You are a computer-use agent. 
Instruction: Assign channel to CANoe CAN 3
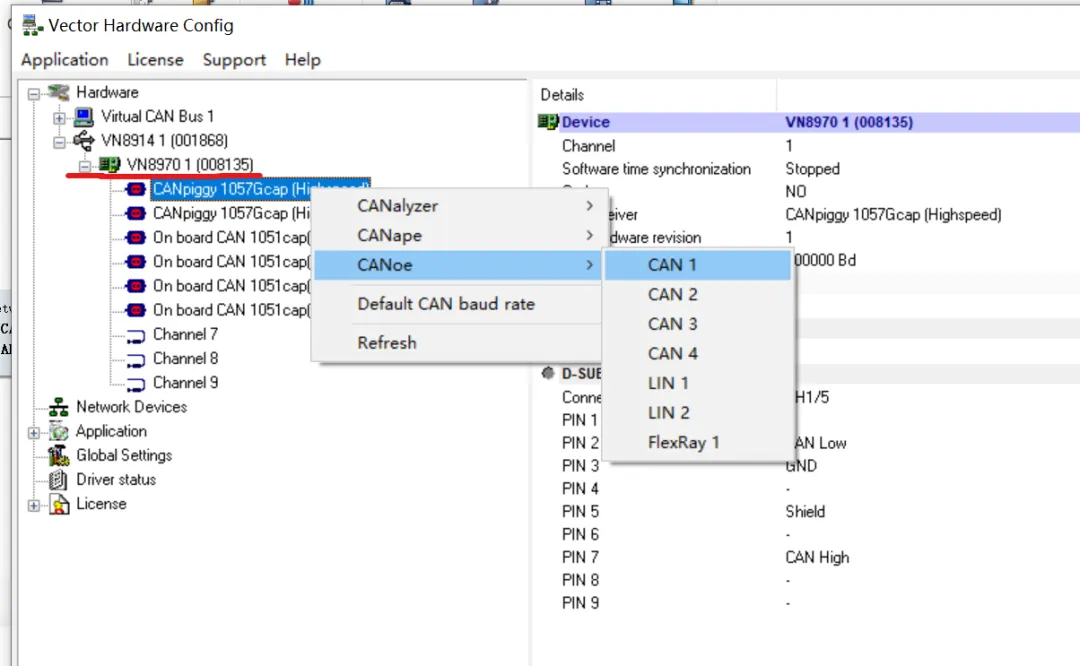point(698,324)
